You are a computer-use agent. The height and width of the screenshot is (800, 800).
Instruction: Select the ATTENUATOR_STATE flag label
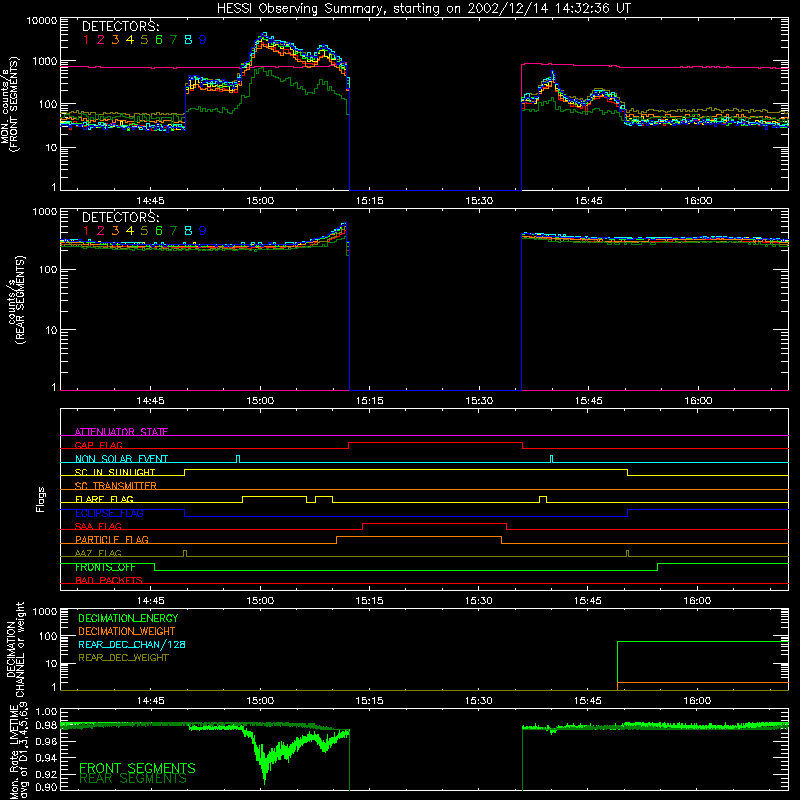coord(121,432)
